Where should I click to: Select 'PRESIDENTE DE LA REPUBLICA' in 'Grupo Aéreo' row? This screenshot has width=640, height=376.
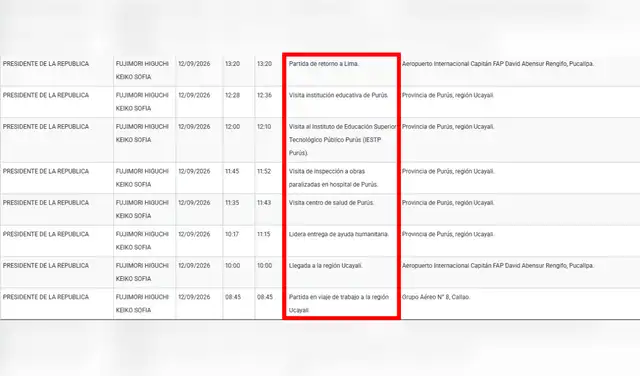(46, 297)
